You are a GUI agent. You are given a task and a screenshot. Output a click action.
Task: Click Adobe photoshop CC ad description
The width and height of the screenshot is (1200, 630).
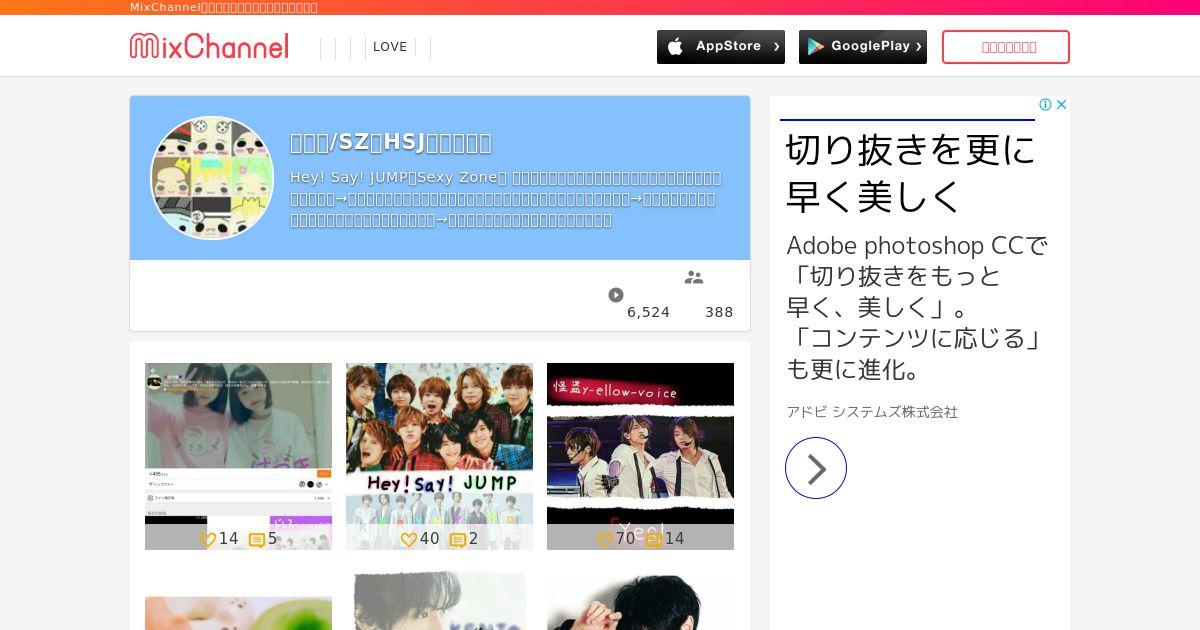pos(917,307)
